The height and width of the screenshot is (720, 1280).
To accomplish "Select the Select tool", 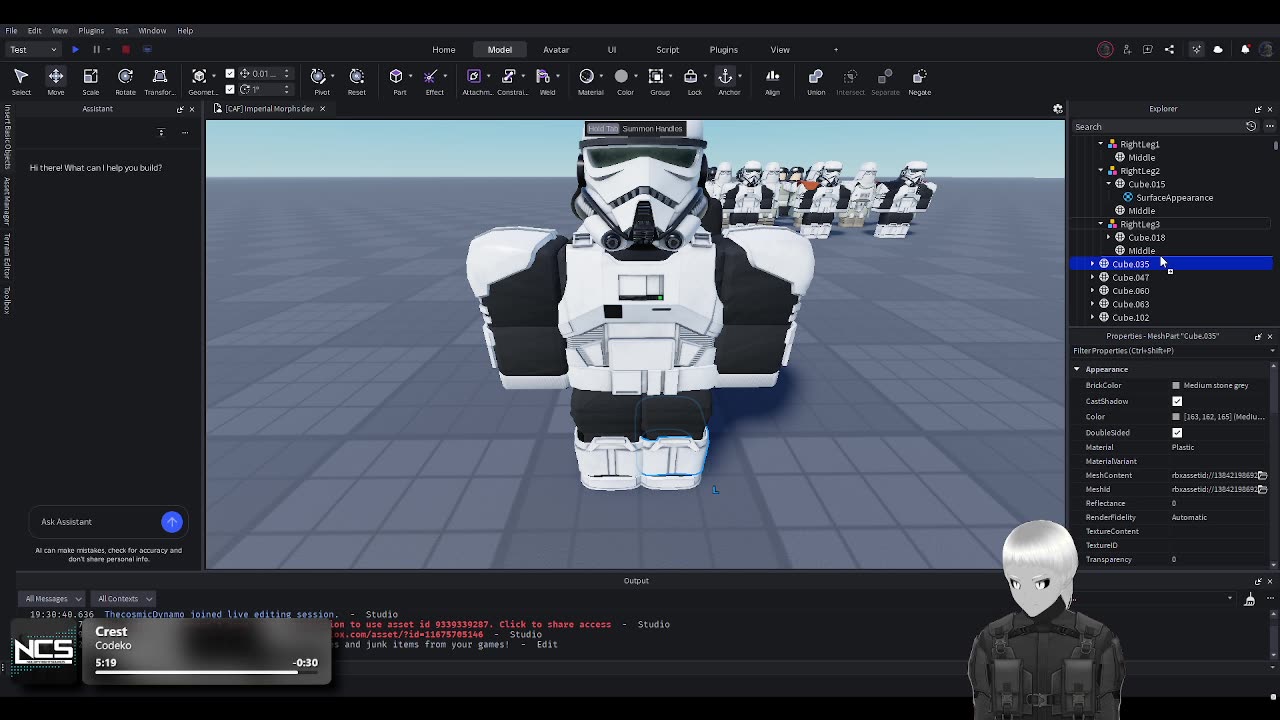I will 21,82.
